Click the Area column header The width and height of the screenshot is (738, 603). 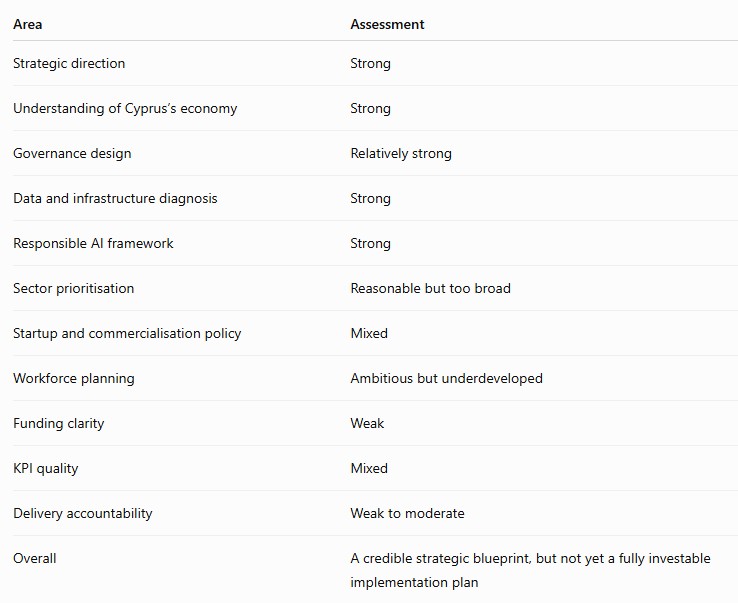pos(27,24)
